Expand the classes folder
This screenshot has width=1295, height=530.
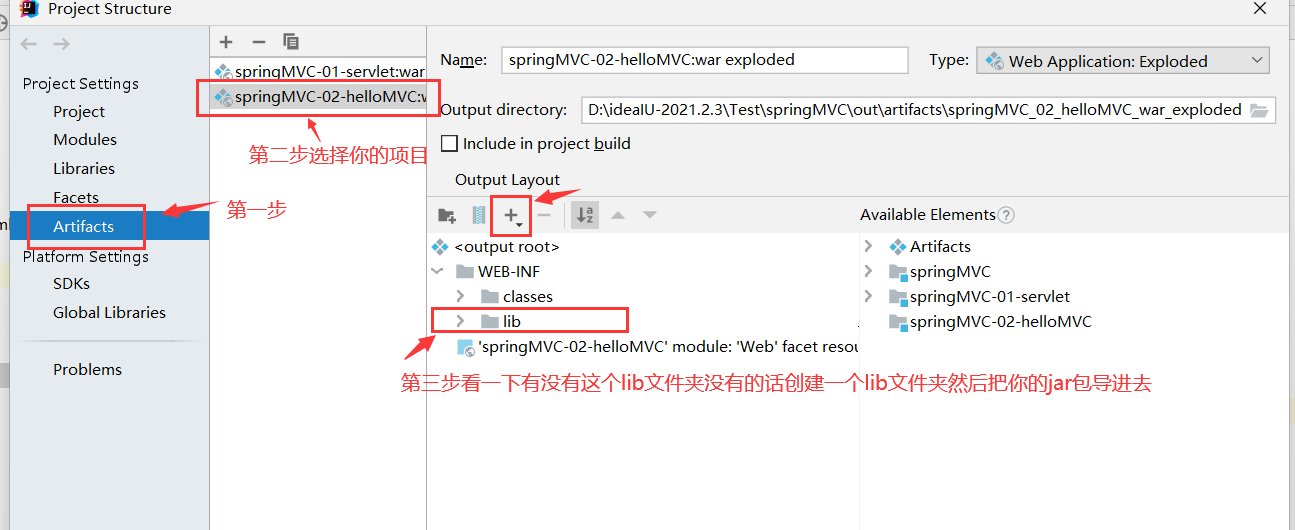point(460,297)
